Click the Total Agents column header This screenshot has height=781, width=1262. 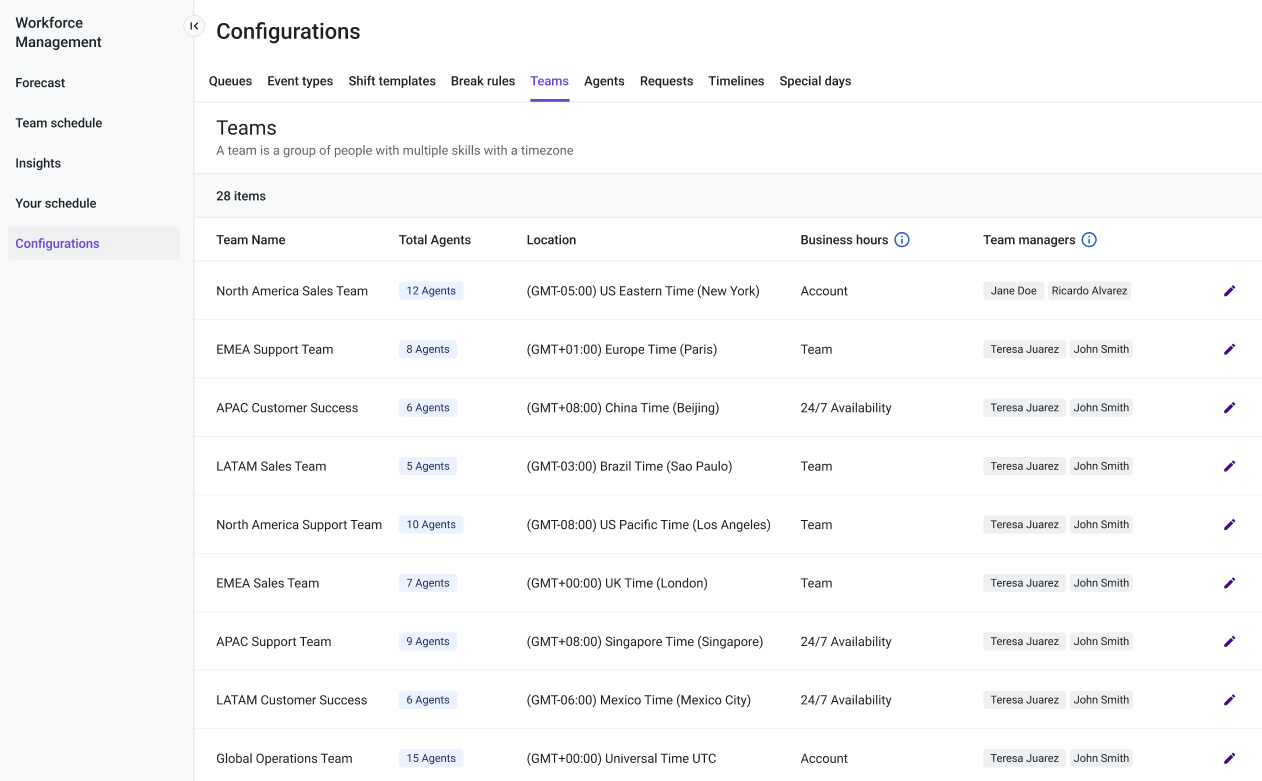point(435,240)
